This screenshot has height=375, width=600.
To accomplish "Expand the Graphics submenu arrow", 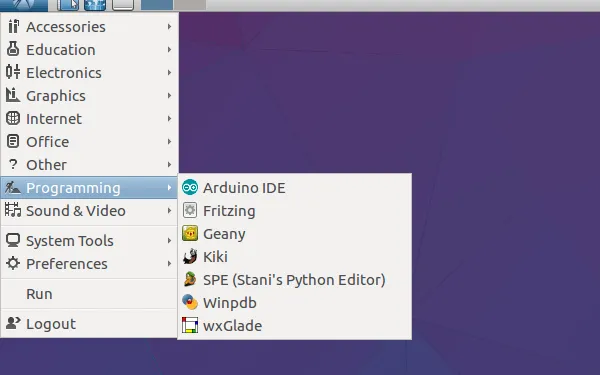I will coord(169,96).
